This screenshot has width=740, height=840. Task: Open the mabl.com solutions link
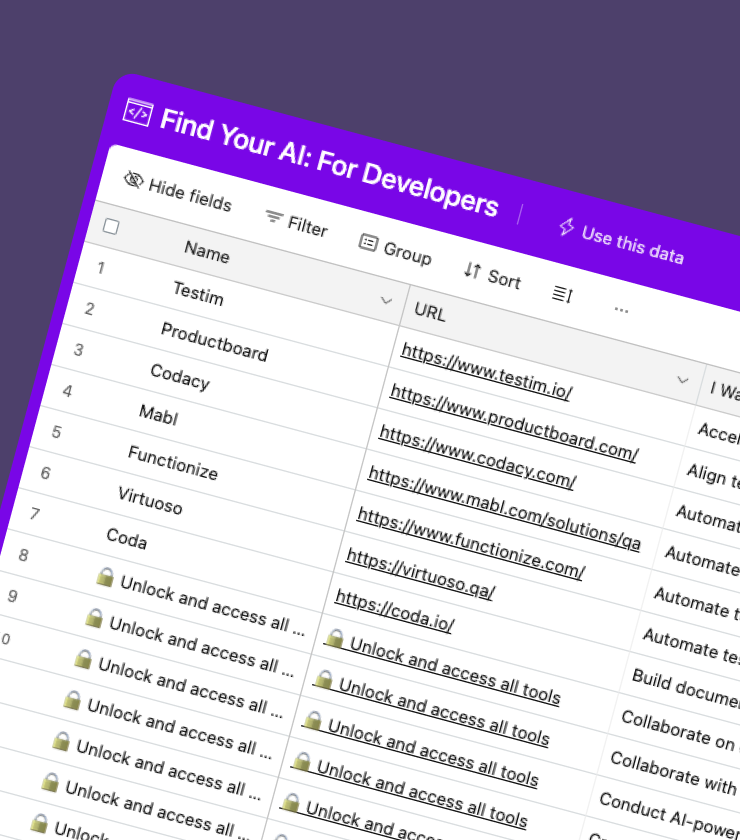(504, 508)
